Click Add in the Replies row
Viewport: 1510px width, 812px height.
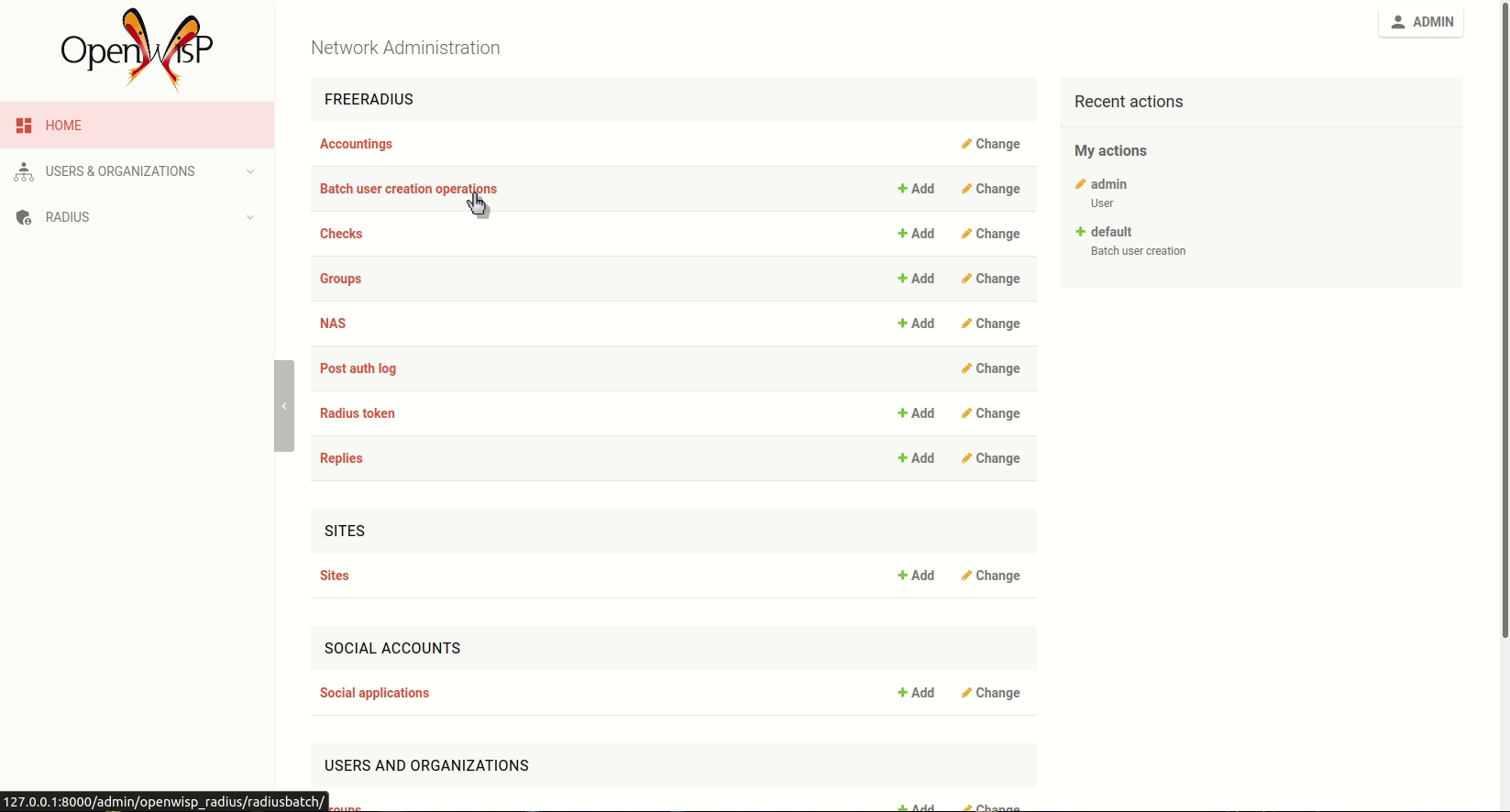[916, 458]
